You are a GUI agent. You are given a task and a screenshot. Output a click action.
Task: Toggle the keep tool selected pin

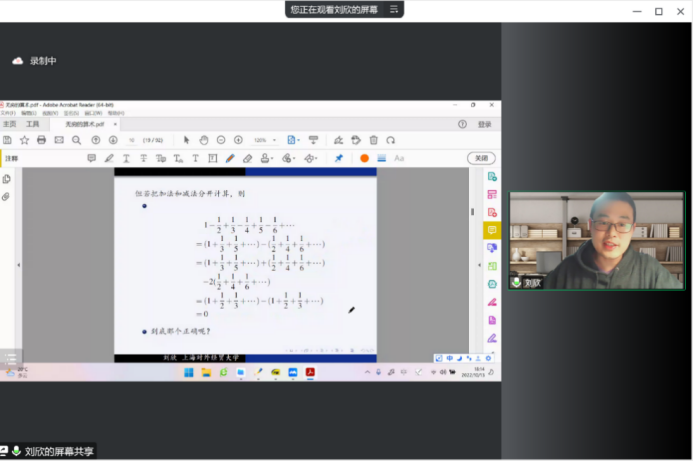tap(338, 158)
